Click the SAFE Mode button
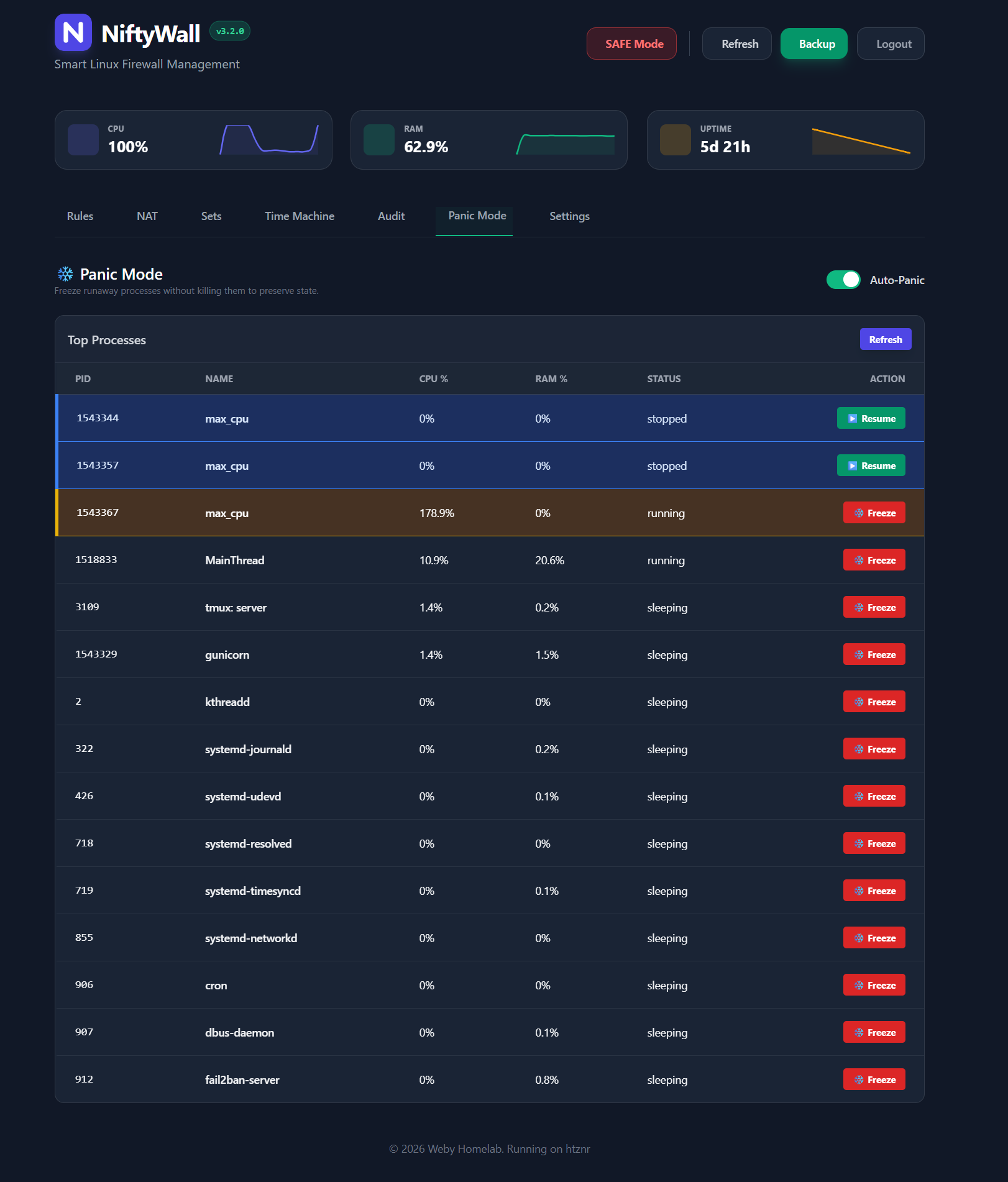1008x1182 pixels. pyautogui.click(x=631, y=44)
